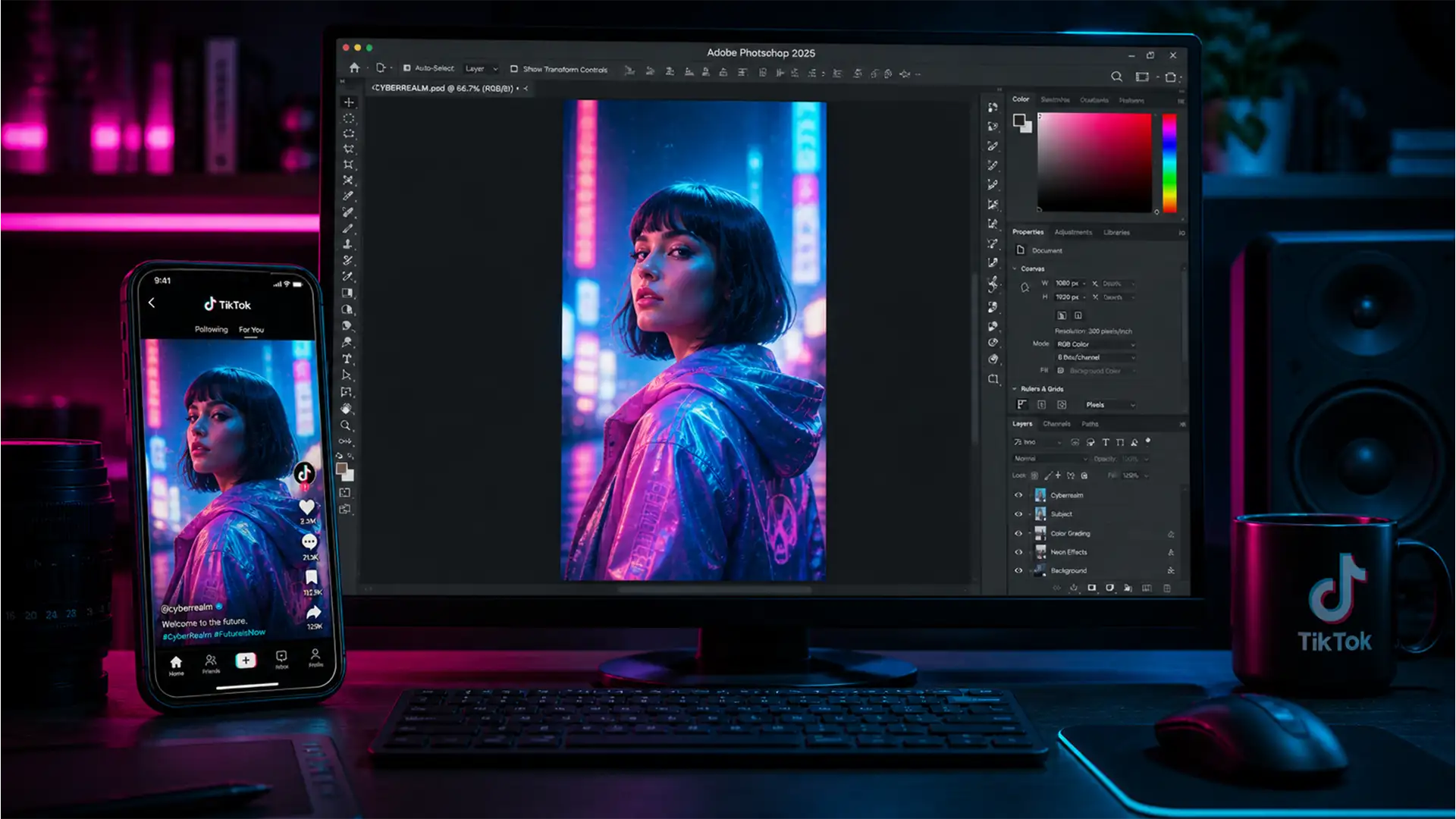Hide the Background layer eye icon

[1018, 570]
